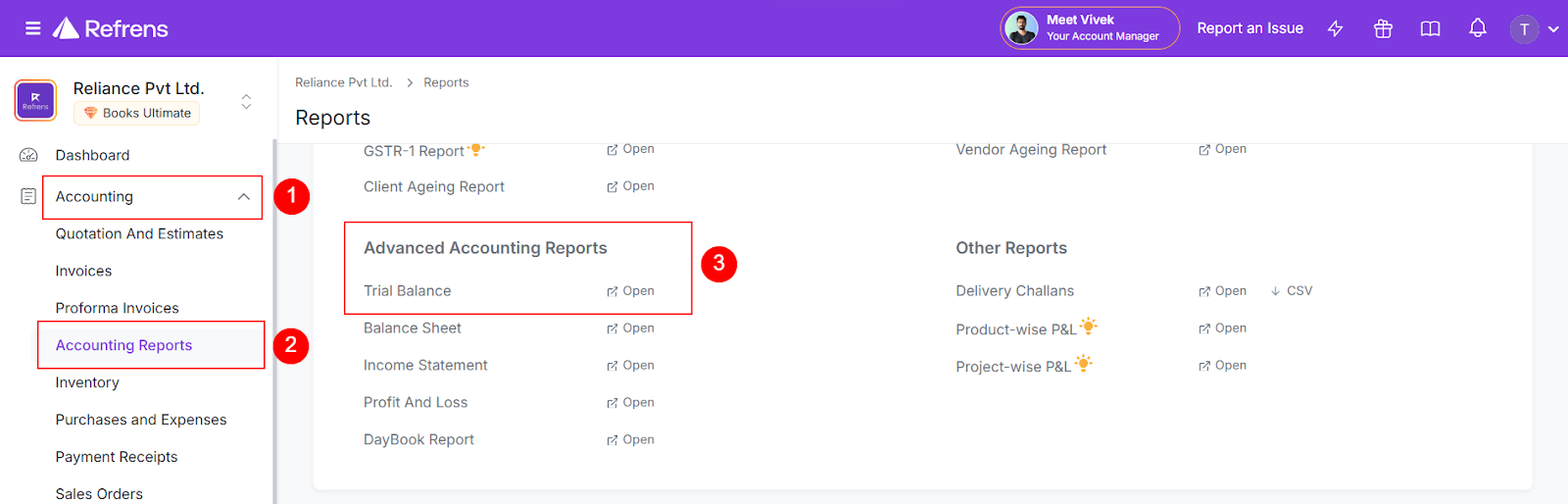Open Income Statement report

[x=630, y=366]
